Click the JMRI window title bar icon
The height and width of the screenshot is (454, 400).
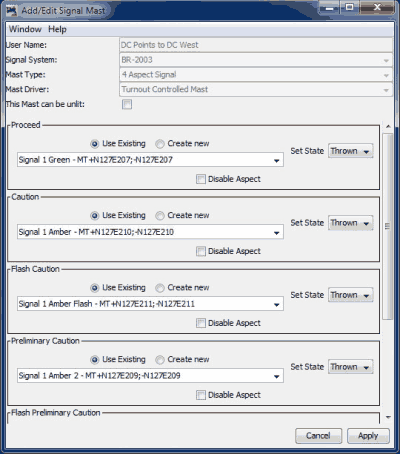pyautogui.click(x=12, y=11)
